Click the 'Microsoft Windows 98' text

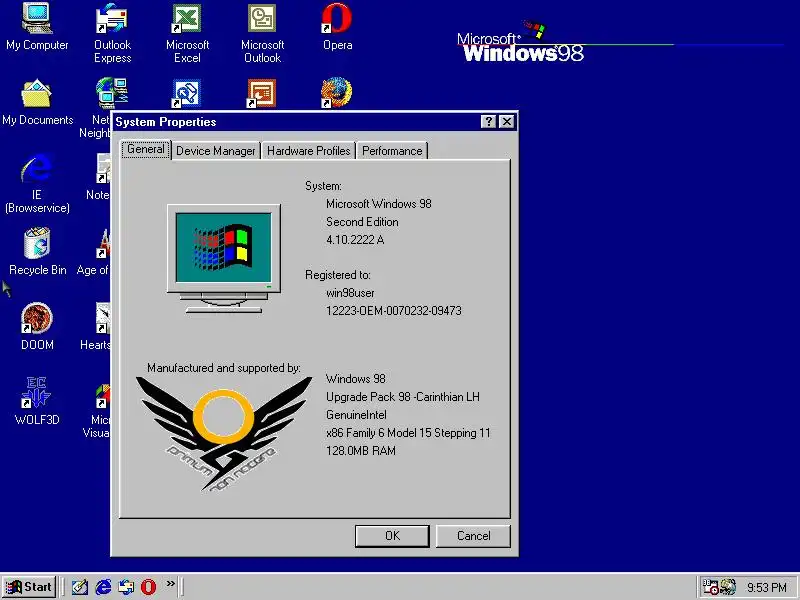pos(379,204)
